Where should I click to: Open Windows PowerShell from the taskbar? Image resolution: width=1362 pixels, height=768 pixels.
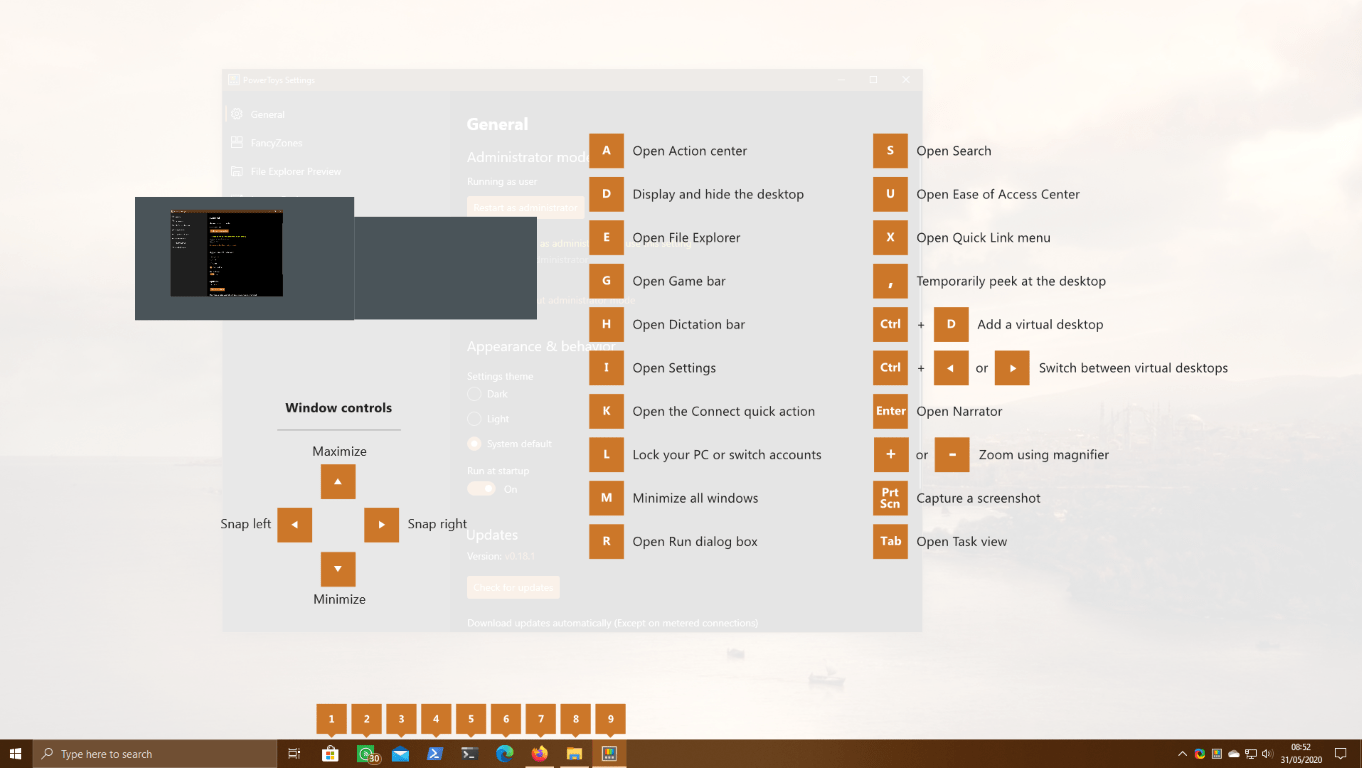434,753
